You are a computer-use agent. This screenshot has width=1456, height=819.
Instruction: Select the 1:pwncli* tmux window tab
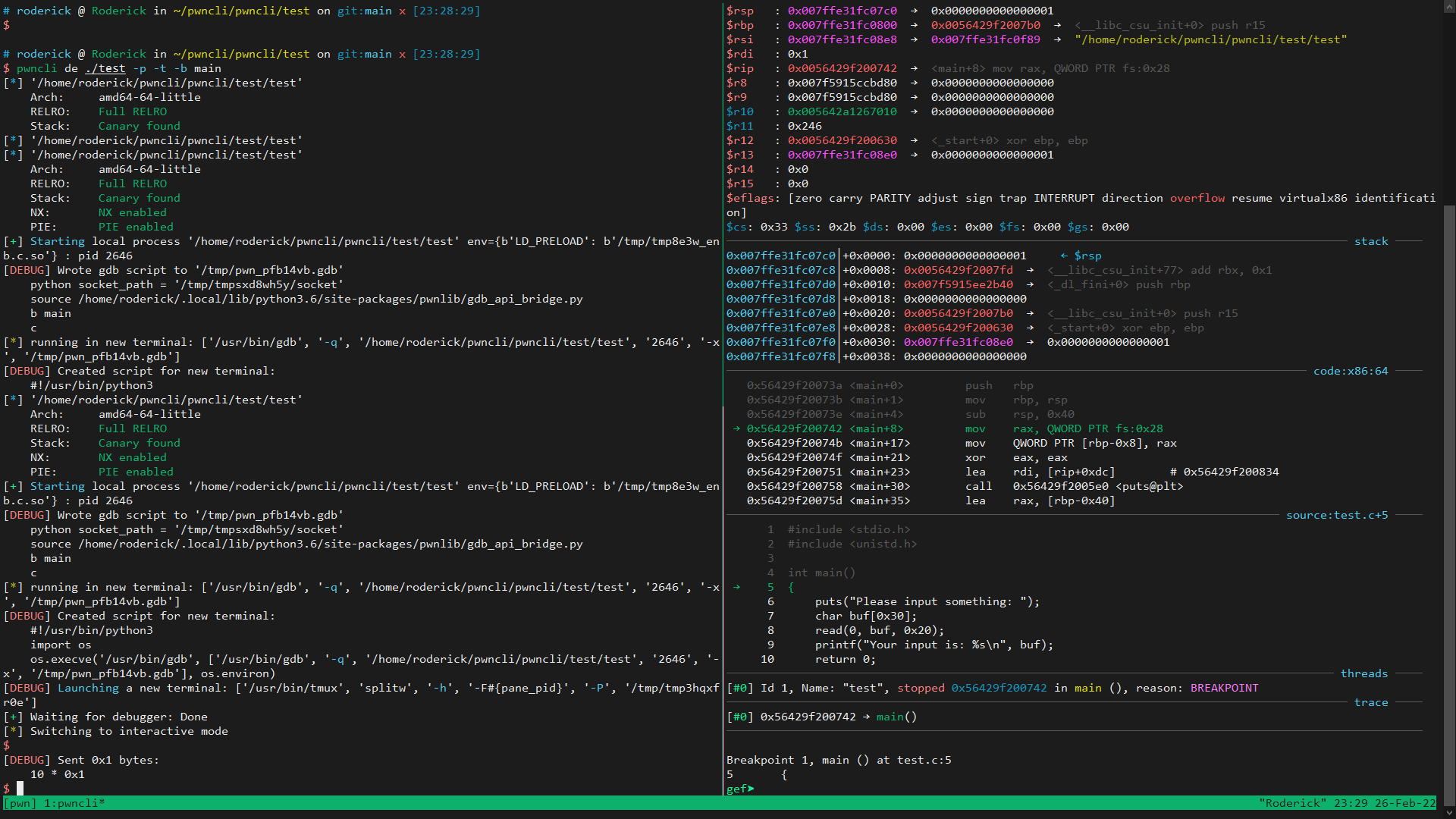click(x=74, y=803)
